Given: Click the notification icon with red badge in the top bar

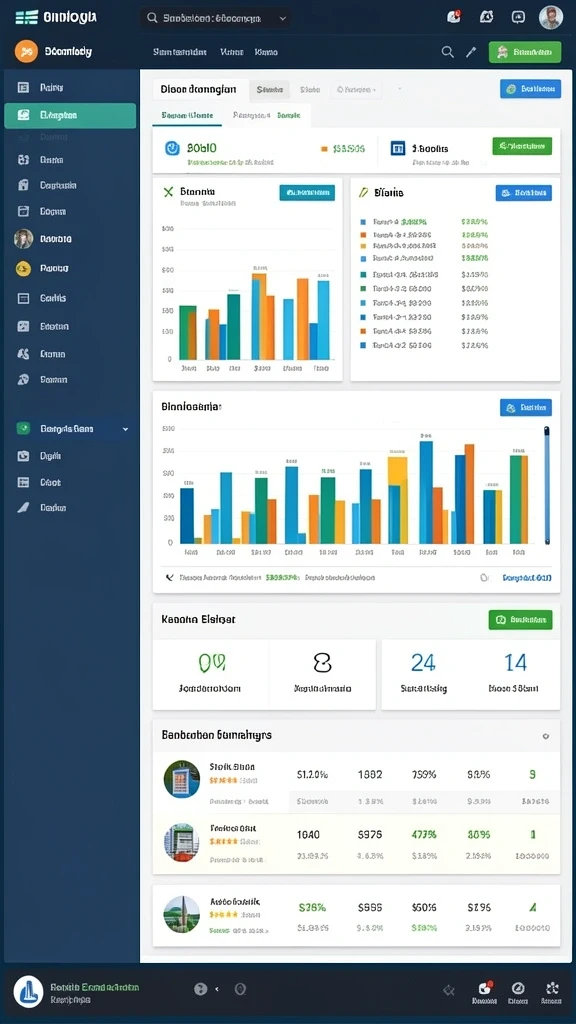Looking at the screenshot, I should point(453,17).
